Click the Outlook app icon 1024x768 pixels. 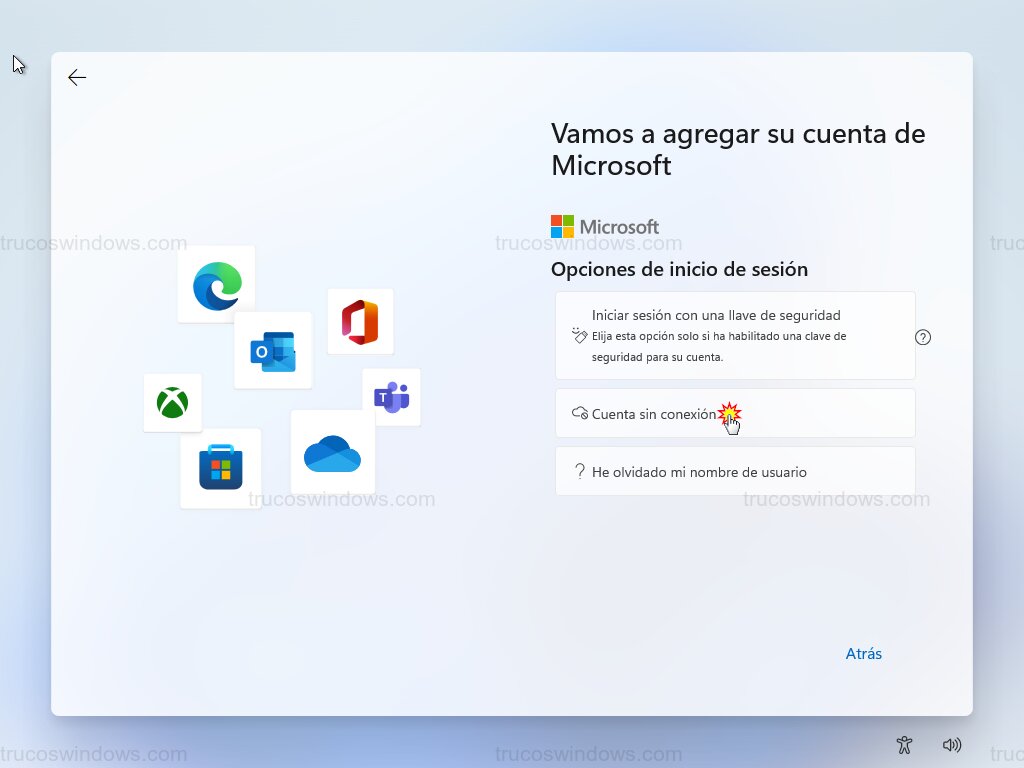[x=273, y=350]
